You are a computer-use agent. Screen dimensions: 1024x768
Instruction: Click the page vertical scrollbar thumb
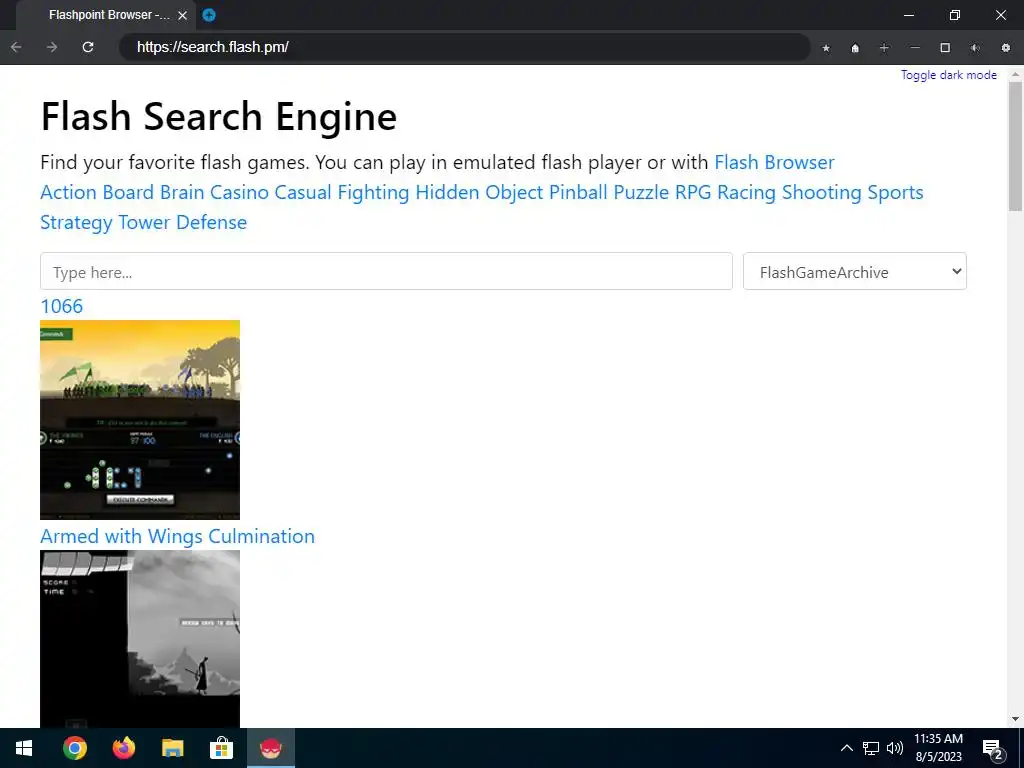(1015, 146)
